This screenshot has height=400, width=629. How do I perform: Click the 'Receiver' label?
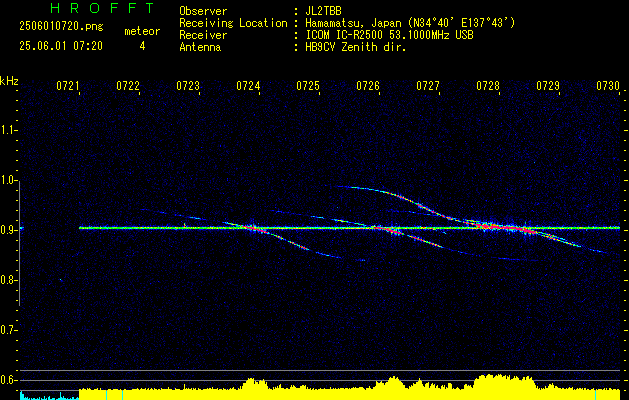tap(203, 35)
